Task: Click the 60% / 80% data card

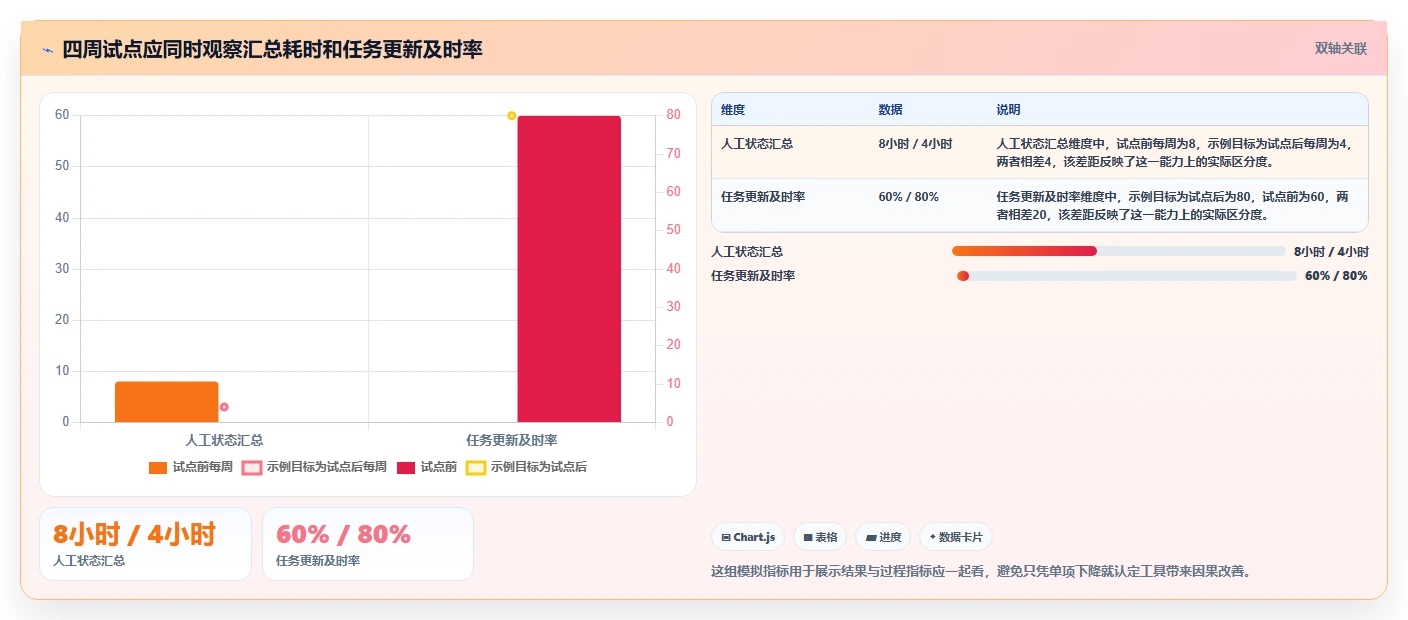Action: tap(368, 544)
